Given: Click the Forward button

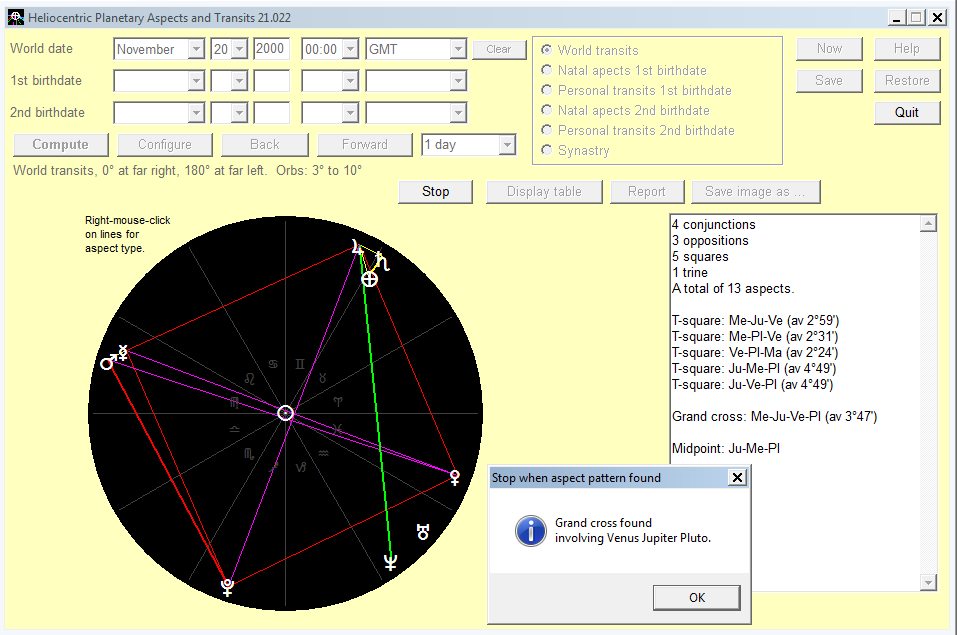Looking at the screenshot, I should (x=364, y=145).
